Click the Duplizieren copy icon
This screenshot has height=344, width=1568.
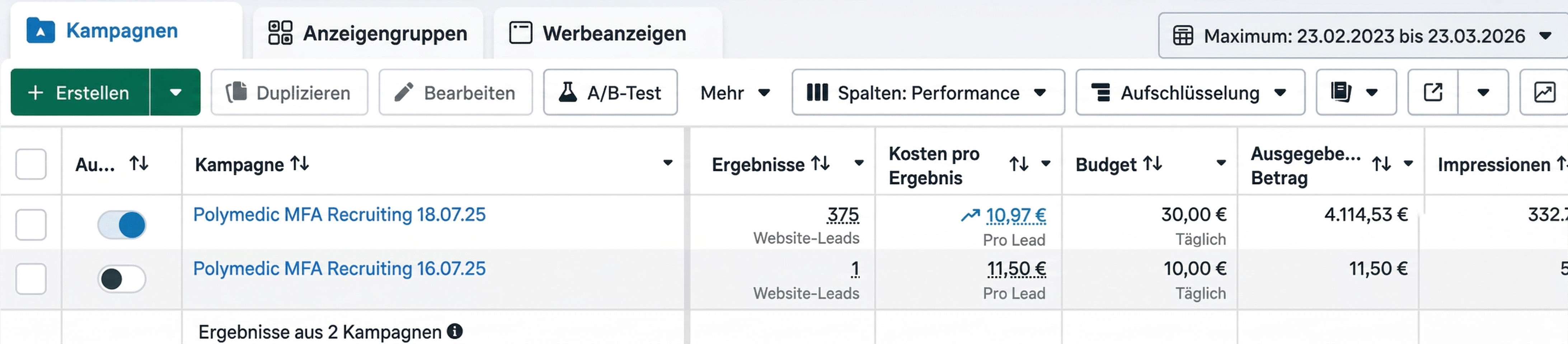point(239,92)
